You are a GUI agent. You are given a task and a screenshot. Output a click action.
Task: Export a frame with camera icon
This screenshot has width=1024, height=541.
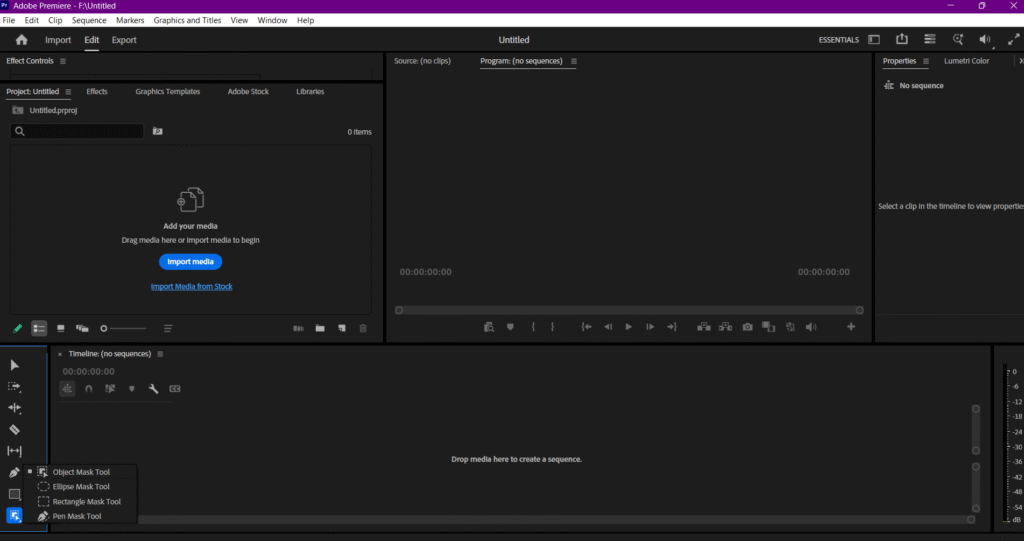[x=747, y=327]
